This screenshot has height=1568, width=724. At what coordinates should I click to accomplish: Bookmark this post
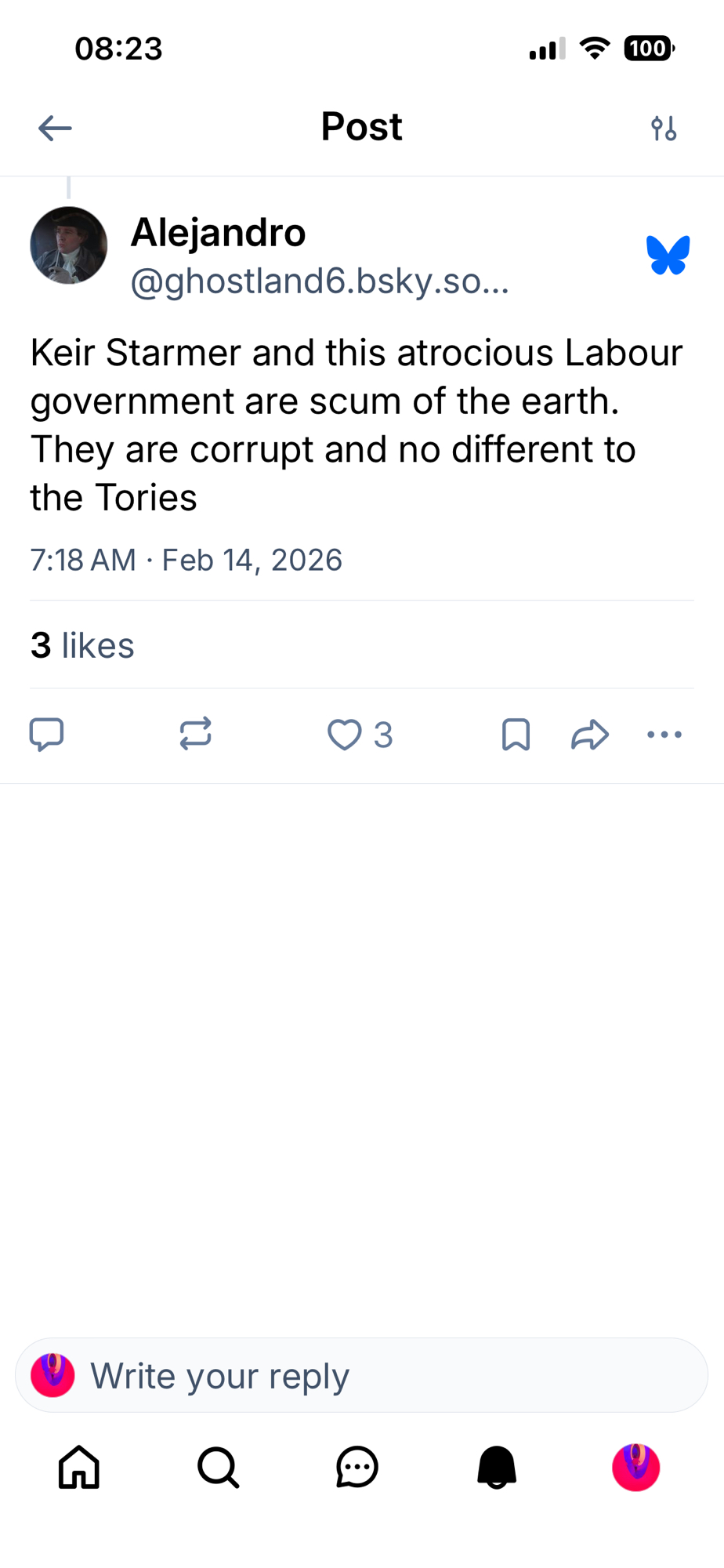tap(516, 735)
